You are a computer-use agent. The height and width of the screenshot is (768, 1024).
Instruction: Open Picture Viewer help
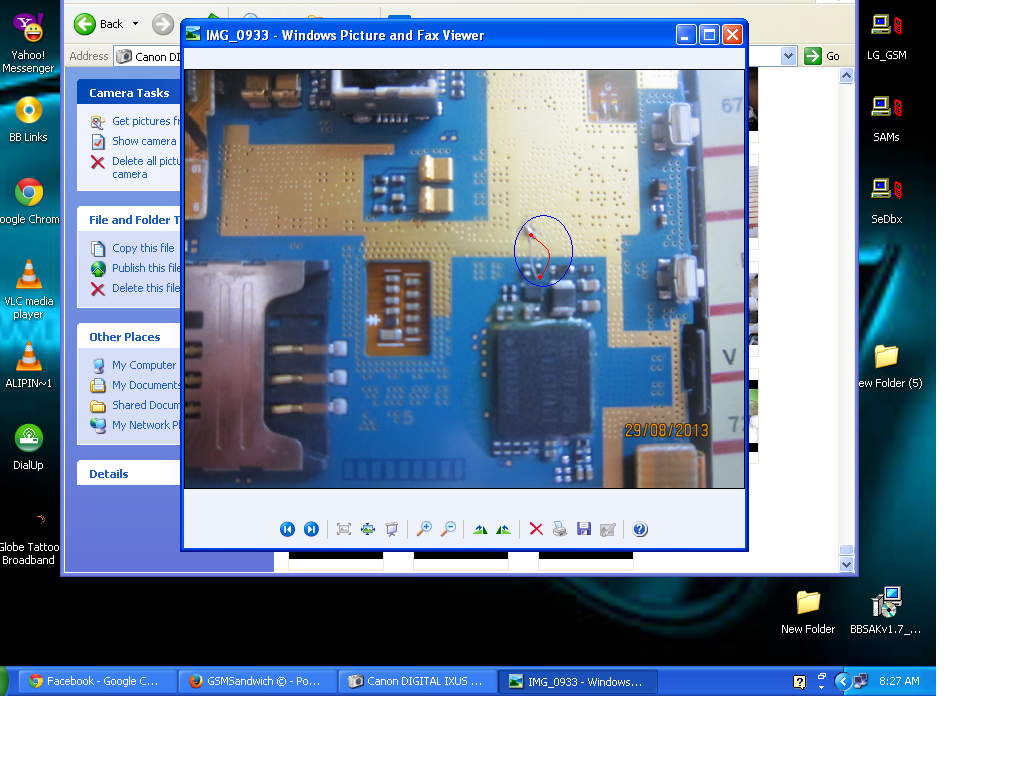click(641, 529)
